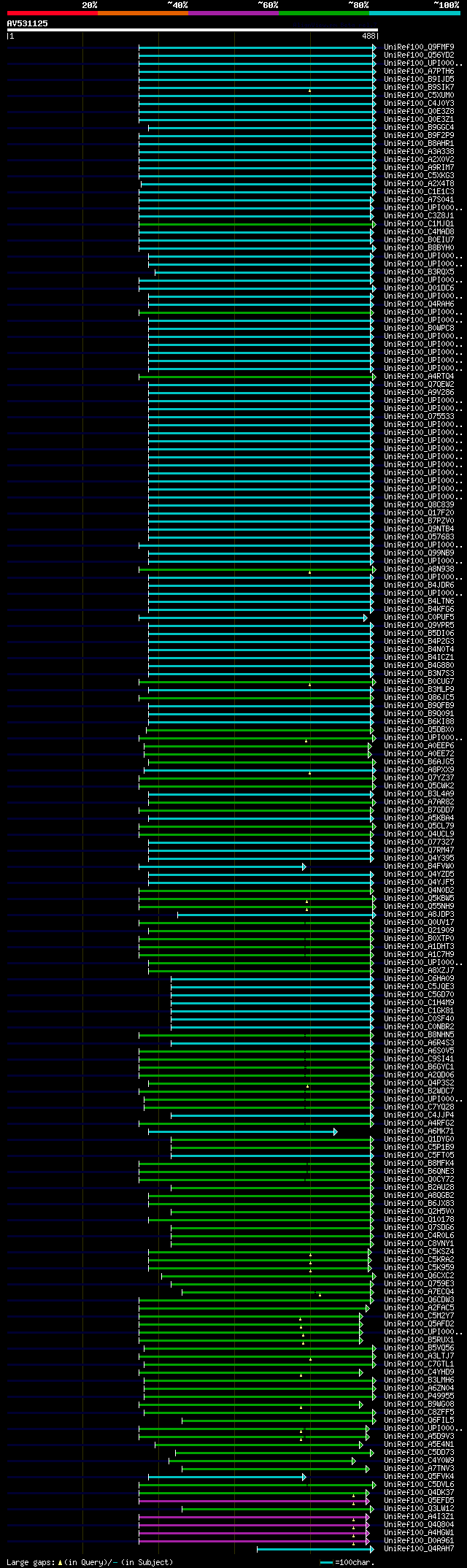Open hit UniRef100_B9SIK7

pos(419,87)
